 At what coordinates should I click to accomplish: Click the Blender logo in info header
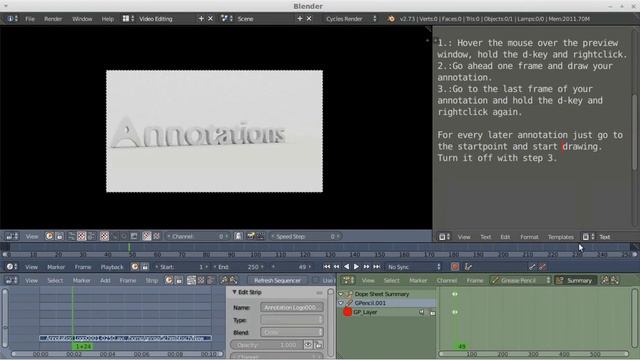tap(391, 19)
